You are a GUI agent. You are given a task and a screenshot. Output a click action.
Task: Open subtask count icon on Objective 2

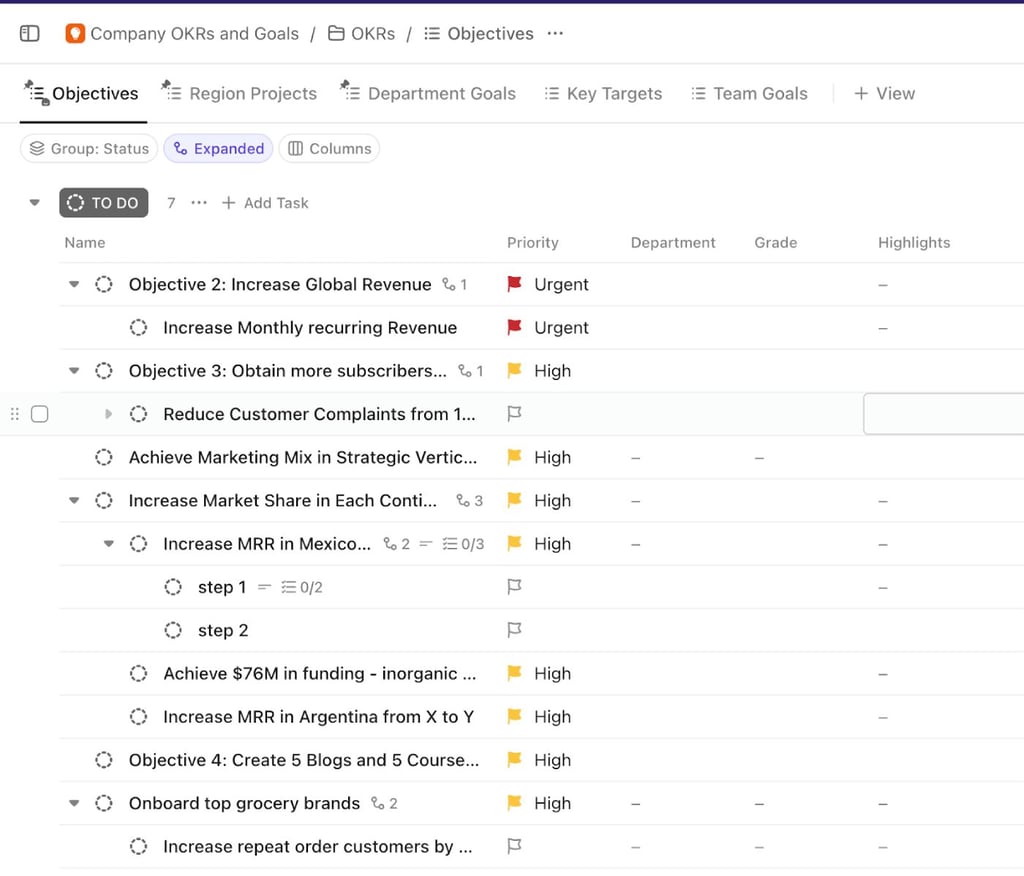click(455, 284)
